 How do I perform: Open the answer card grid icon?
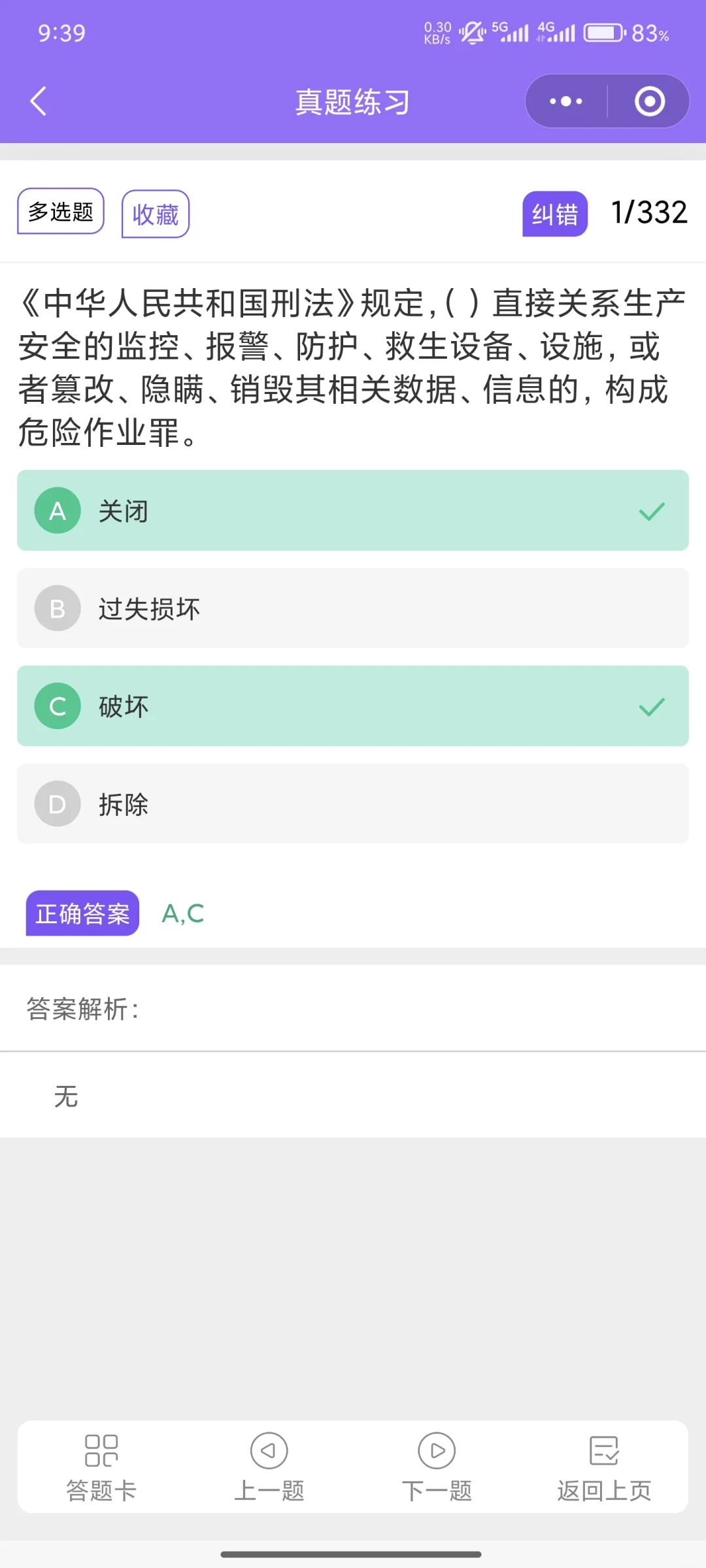(101, 1450)
